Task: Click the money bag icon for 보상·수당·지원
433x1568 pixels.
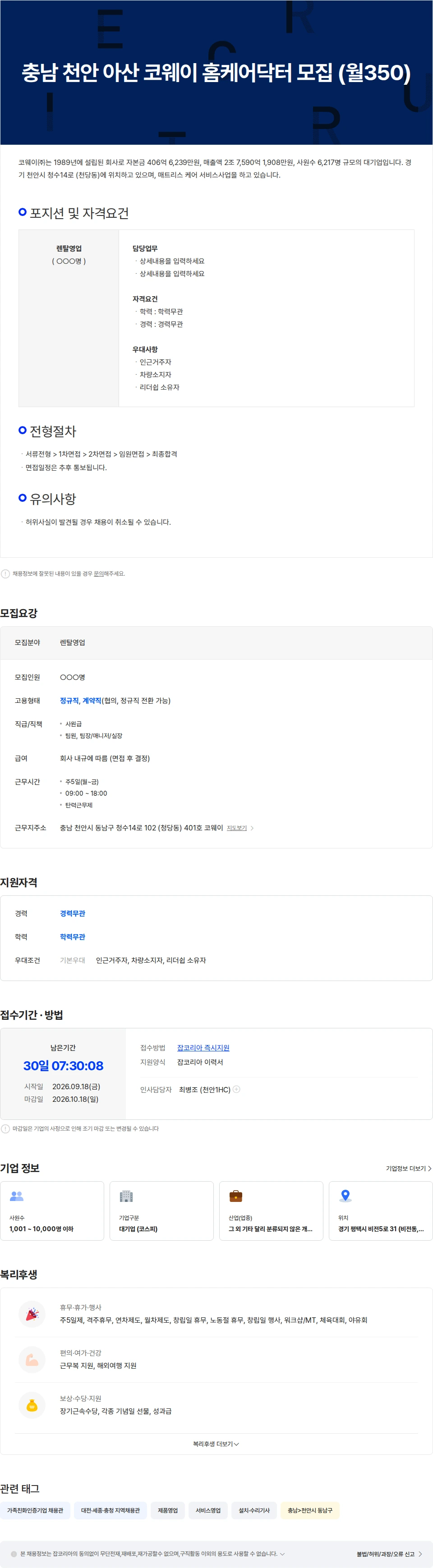Action: [32, 1406]
